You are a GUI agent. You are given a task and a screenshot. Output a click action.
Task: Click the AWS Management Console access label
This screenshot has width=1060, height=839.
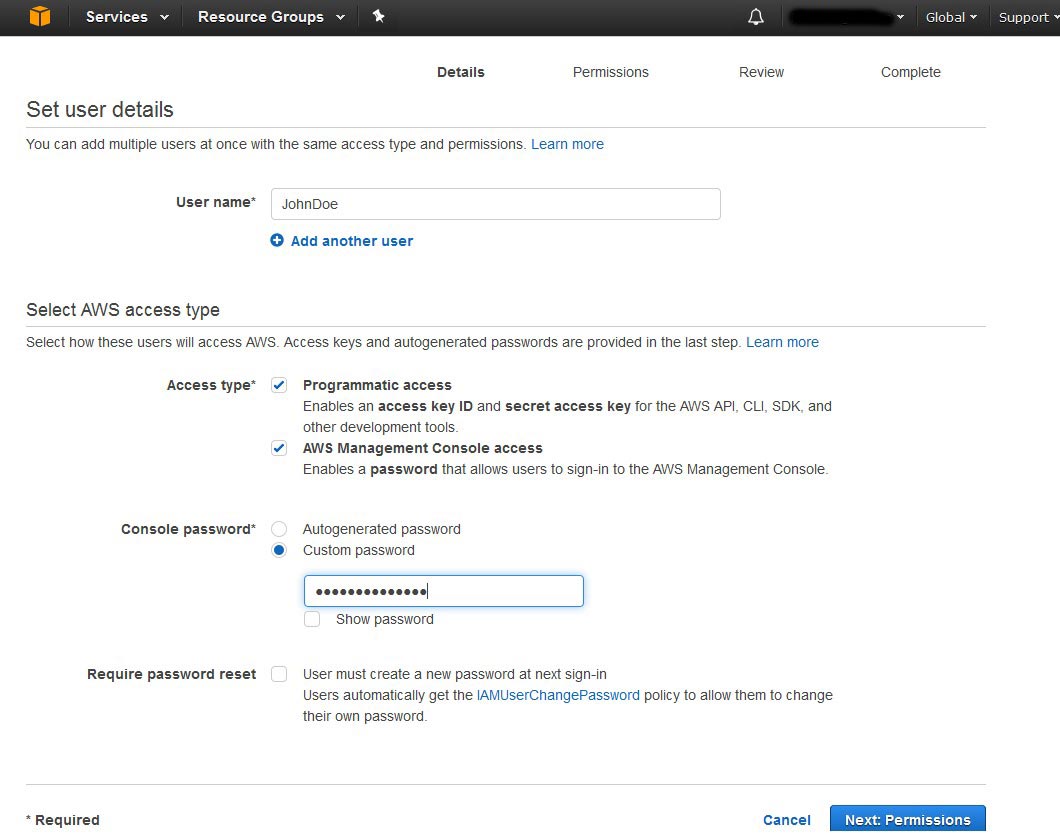(x=423, y=448)
